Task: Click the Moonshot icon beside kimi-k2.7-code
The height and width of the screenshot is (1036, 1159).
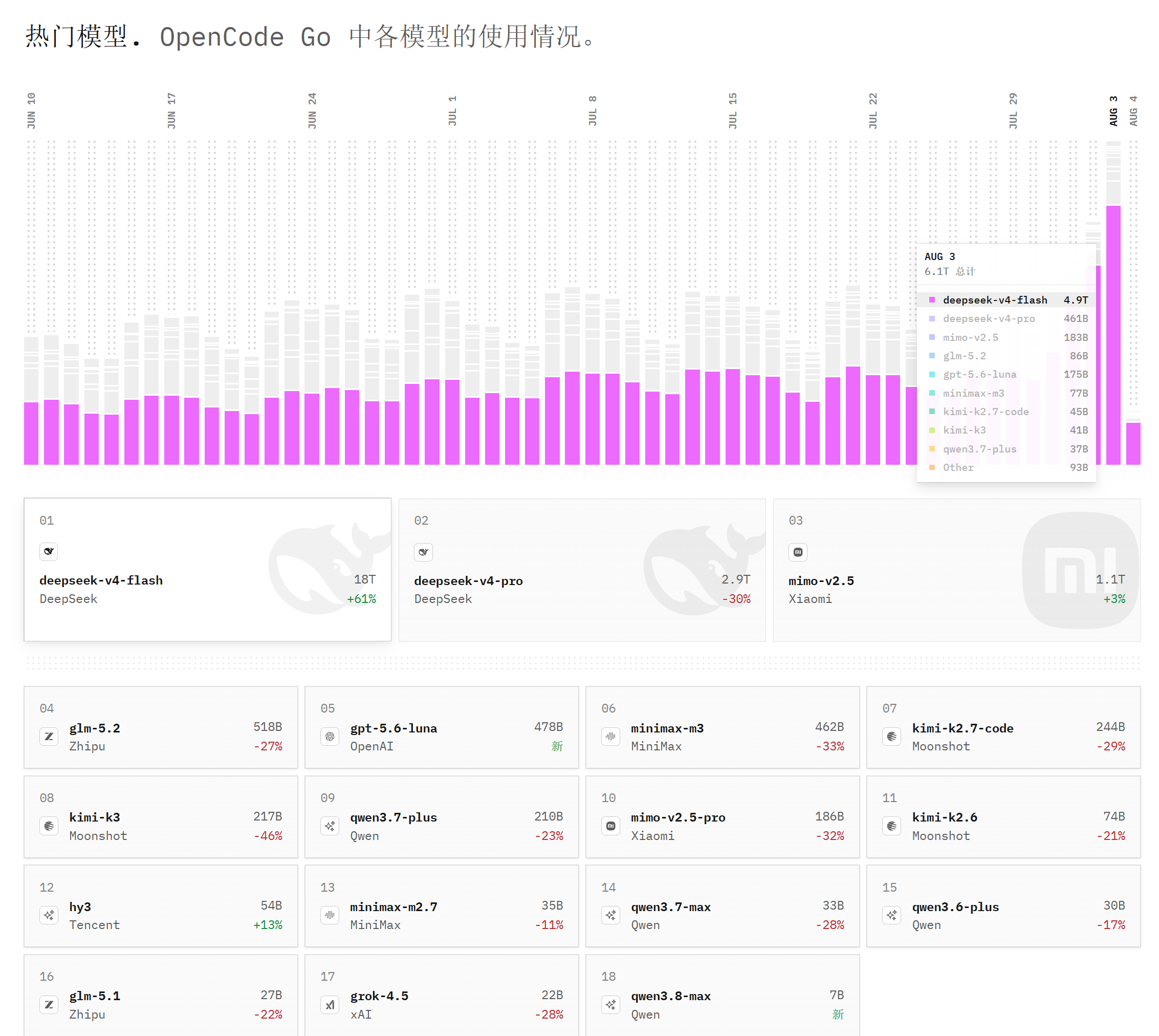Action: pos(891,737)
